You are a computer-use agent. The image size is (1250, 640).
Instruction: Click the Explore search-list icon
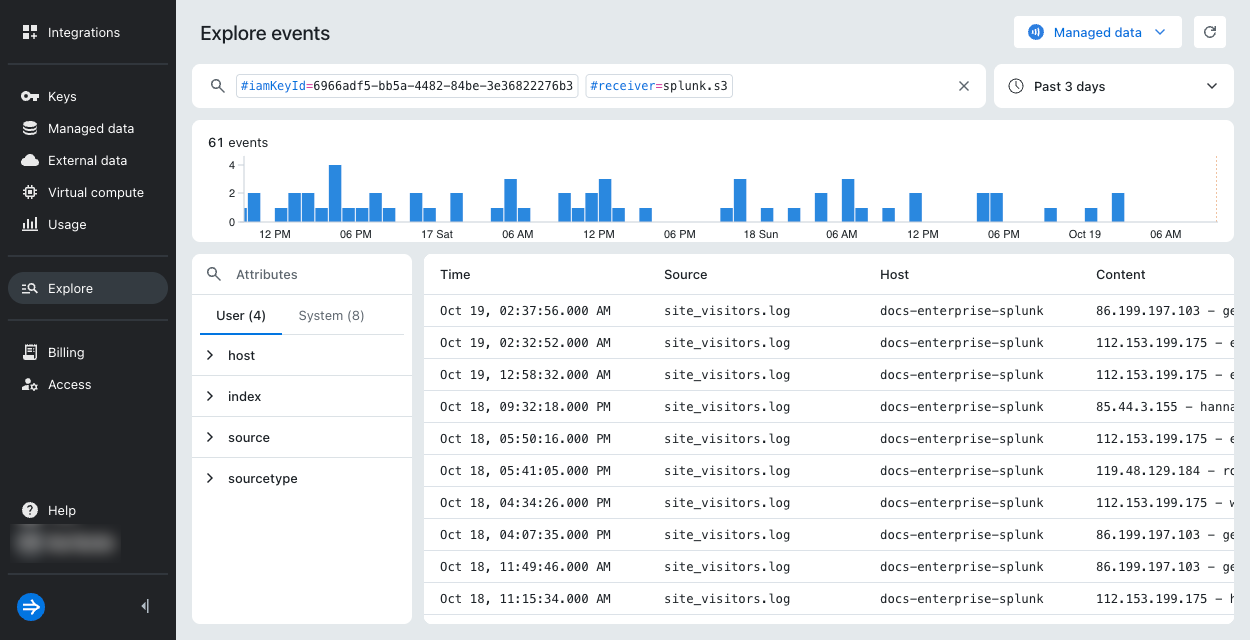coord(30,288)
